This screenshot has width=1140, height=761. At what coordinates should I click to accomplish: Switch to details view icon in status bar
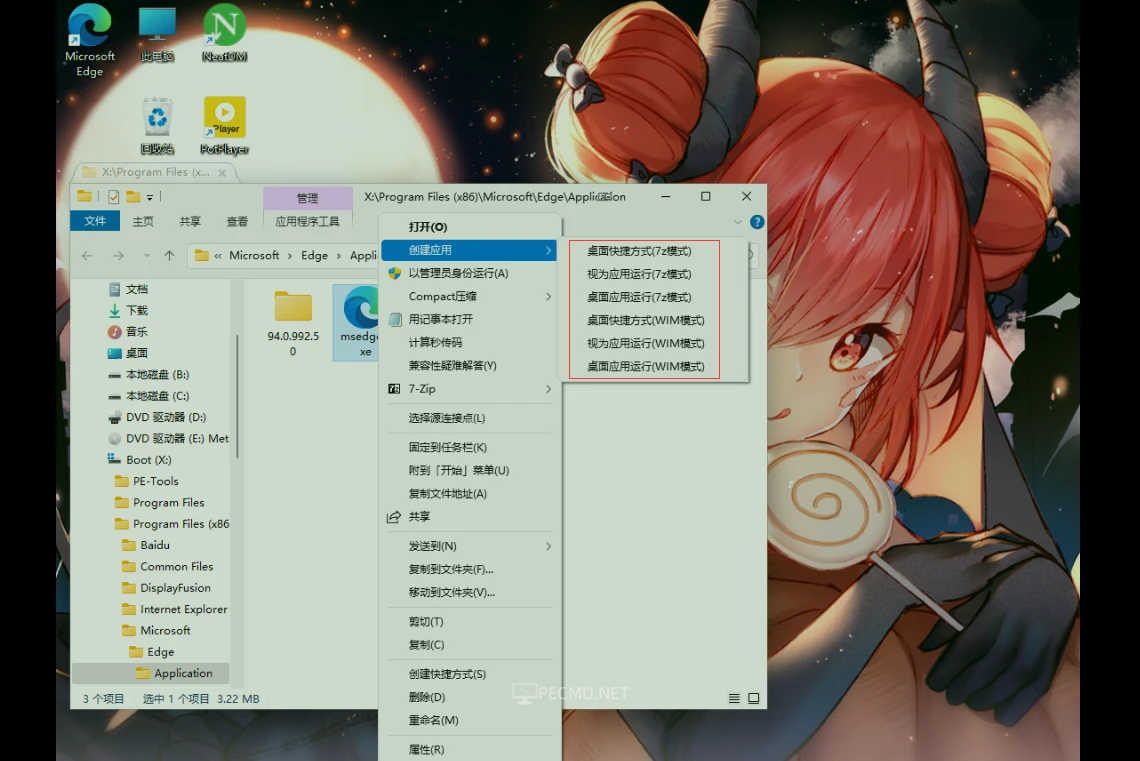coord(734,698)
